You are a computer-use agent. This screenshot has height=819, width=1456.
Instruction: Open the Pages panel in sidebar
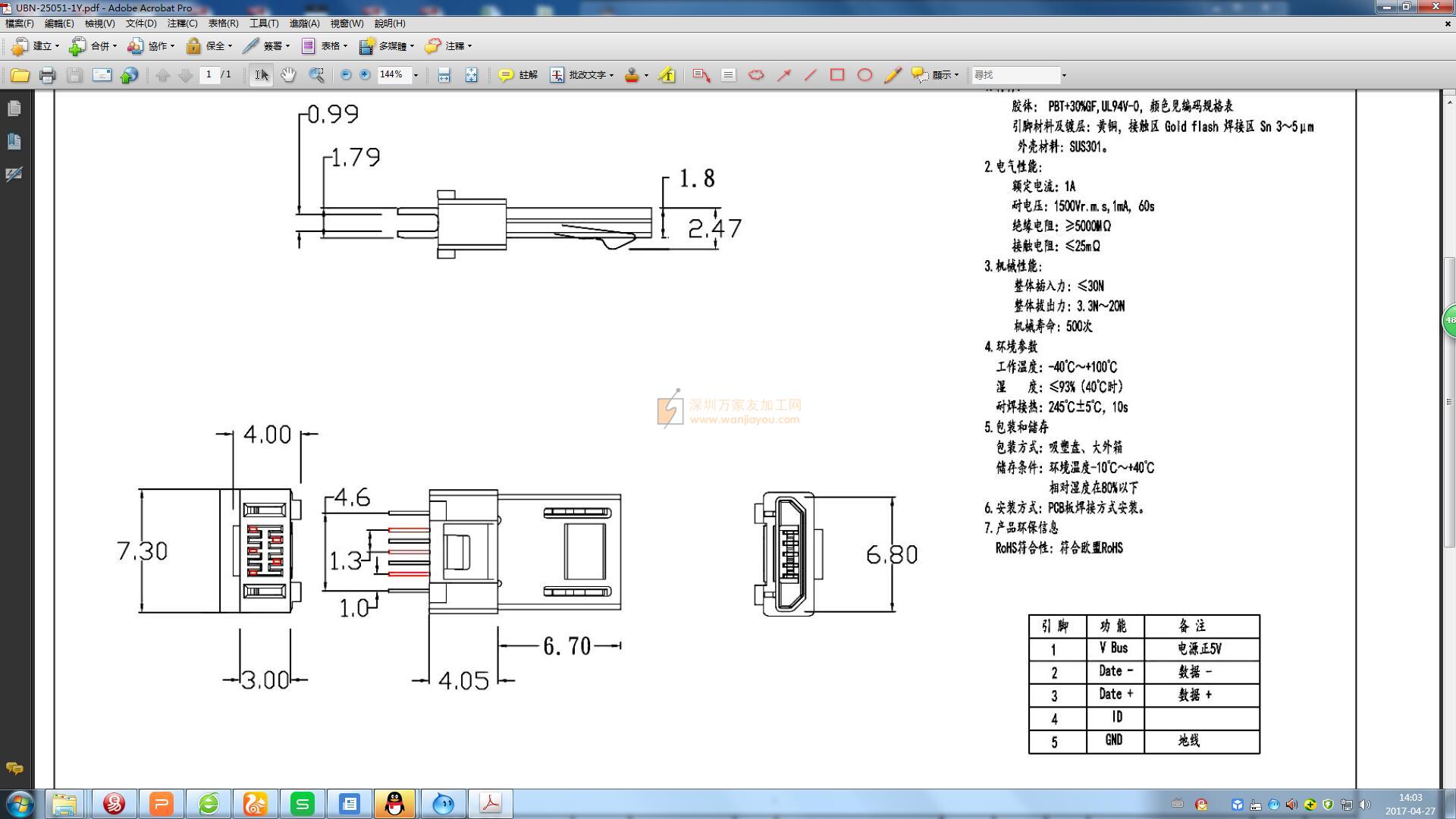(14, 108)
